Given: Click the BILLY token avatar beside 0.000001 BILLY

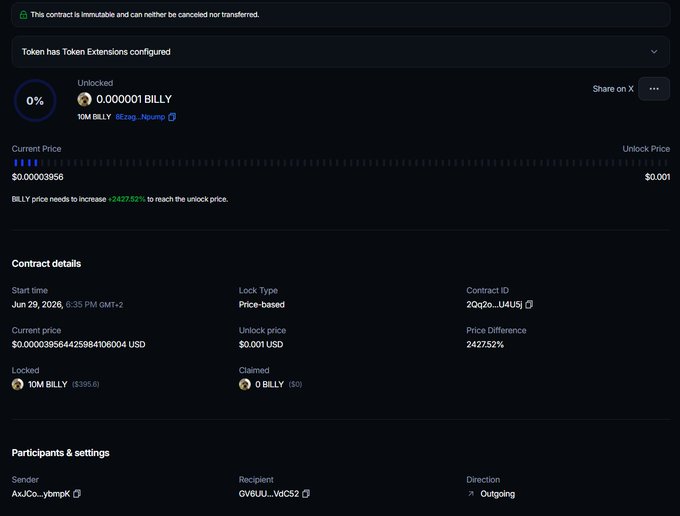Looking at the screenshot, I should pyautogui.click(x=85, y=99).
